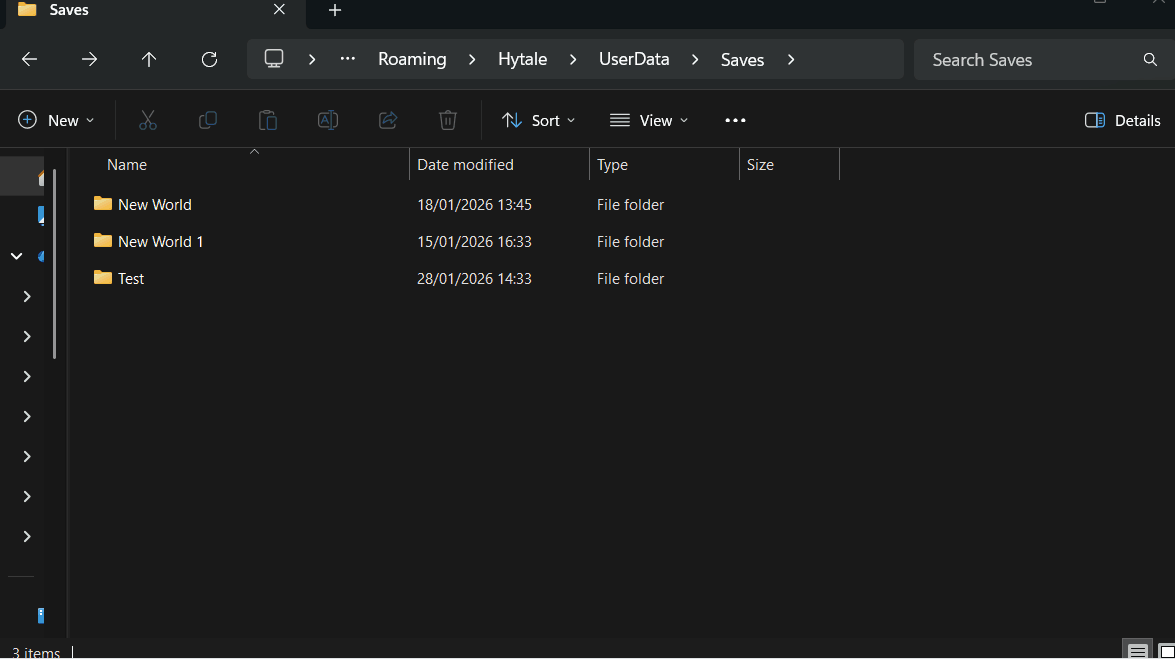Click the Rename icon in toolbar
Image resolution: width=1175 pixels, height=659 pixels.
pos(327,120)
